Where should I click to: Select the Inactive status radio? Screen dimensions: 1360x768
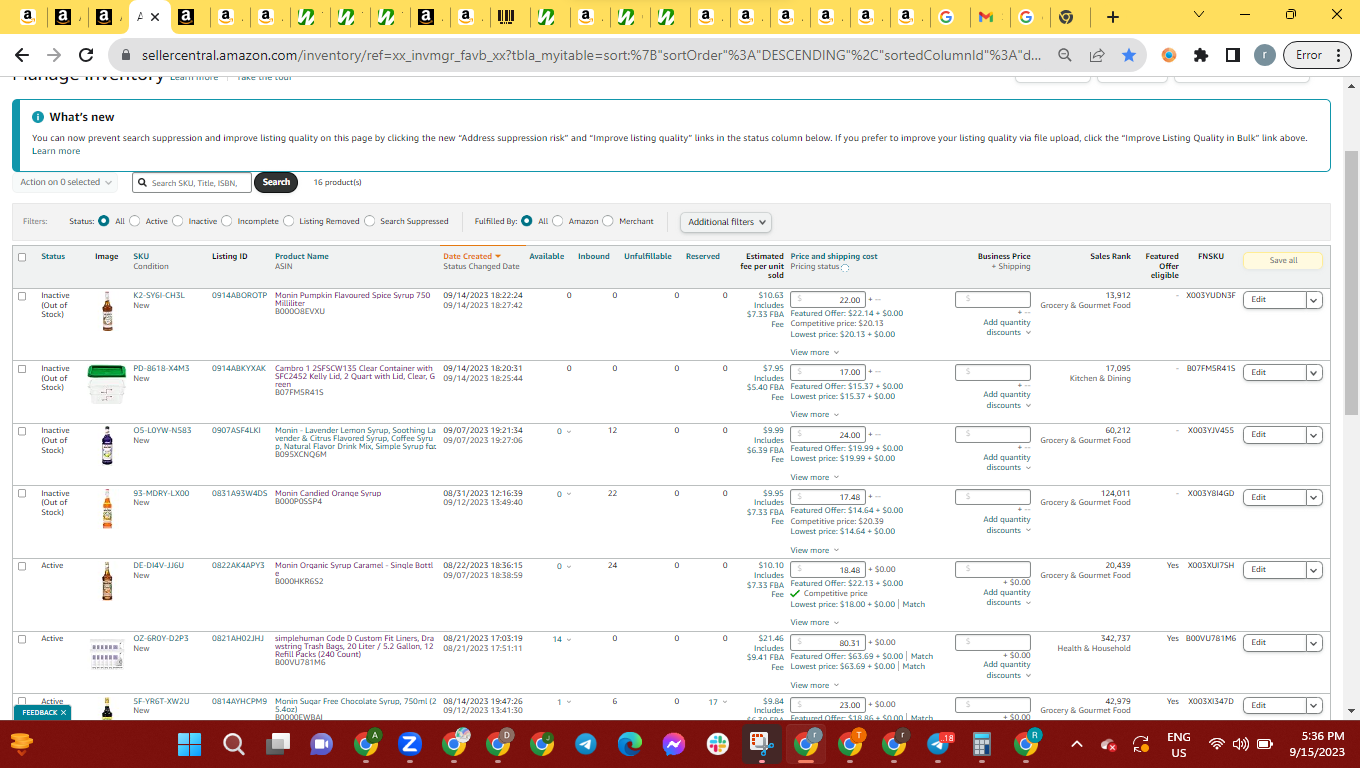pos(178,221)
